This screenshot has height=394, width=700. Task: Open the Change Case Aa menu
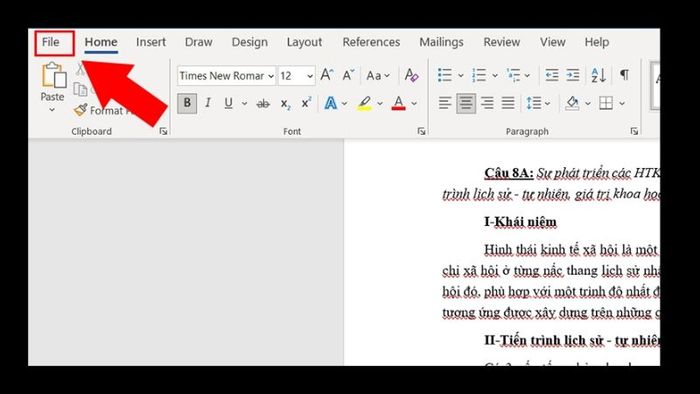(378, 75)
